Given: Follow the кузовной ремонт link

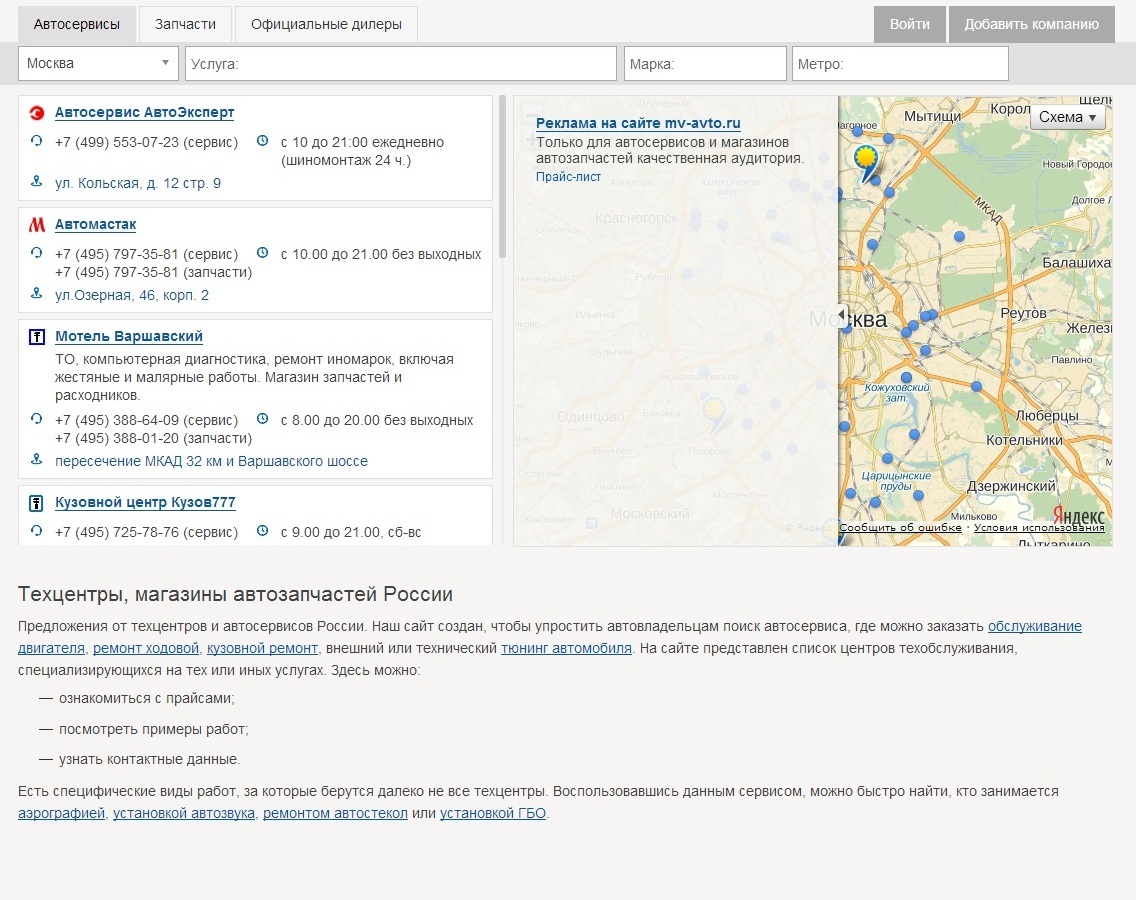Looking at the screenshot, I should coord(262,648).
